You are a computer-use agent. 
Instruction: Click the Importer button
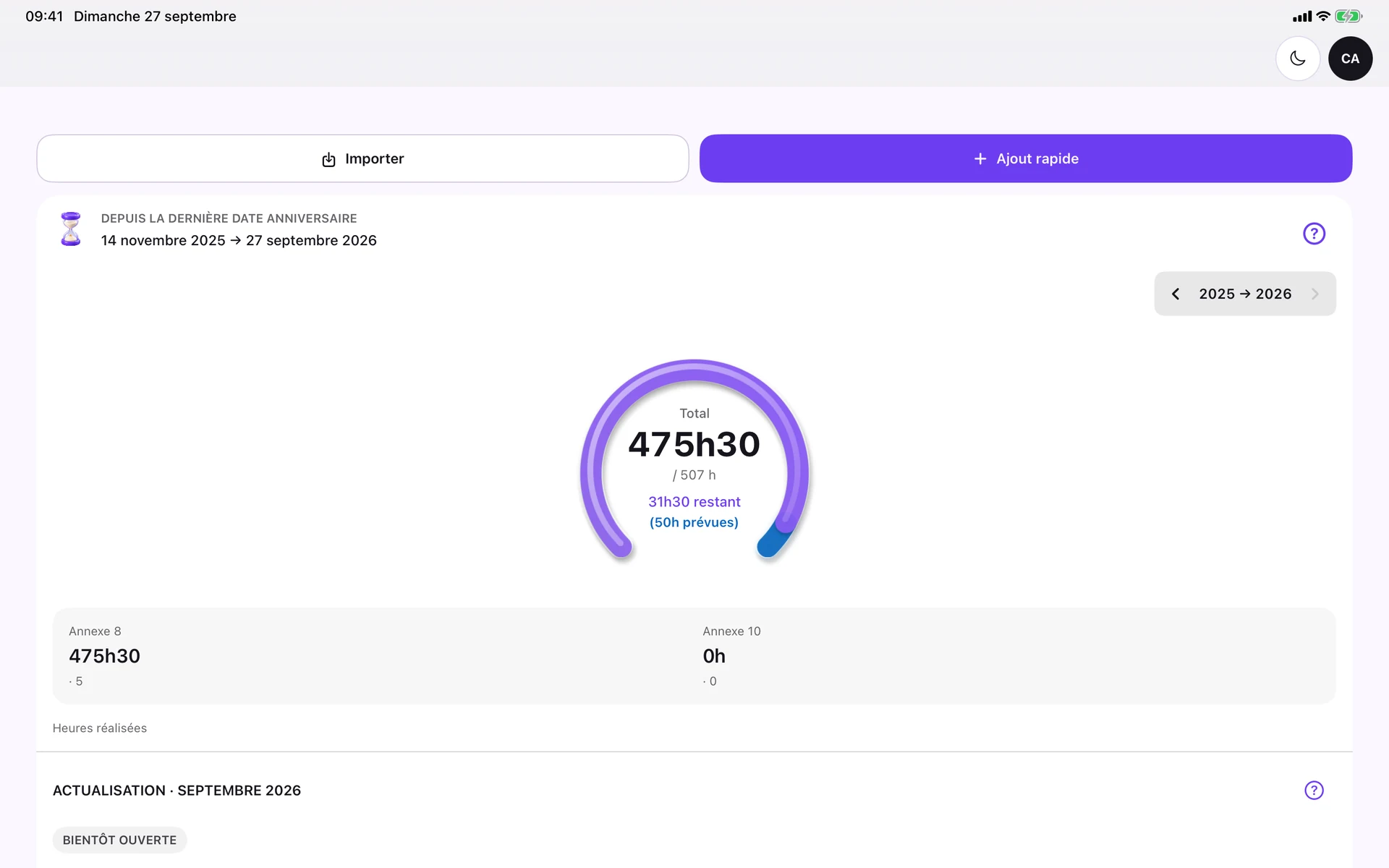(362, 158)
